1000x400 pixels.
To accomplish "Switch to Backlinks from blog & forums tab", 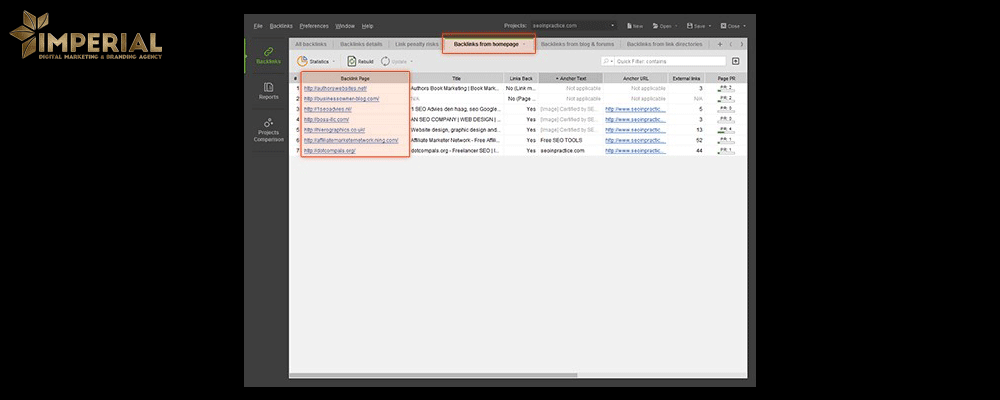I will point(576,44).
